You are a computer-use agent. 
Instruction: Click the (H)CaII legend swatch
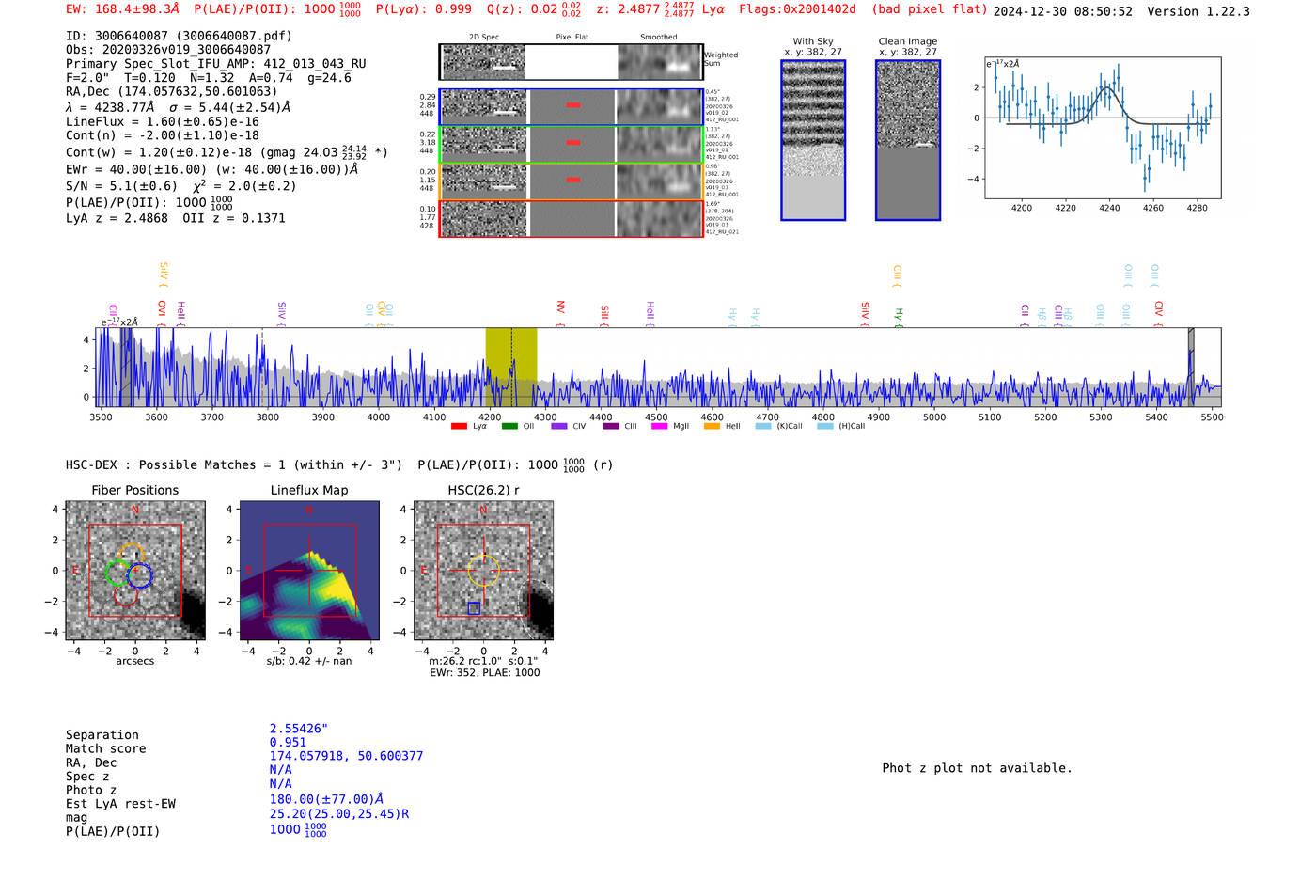pyautogui.click(x=825, y=426)
